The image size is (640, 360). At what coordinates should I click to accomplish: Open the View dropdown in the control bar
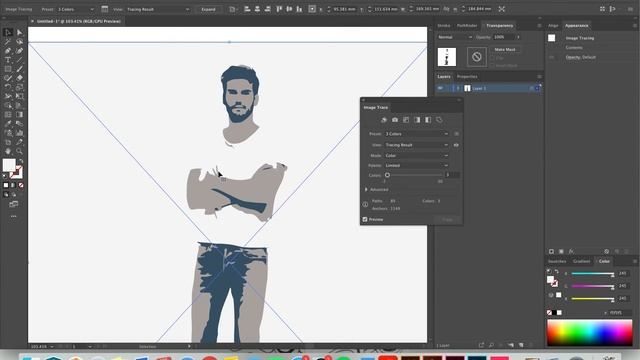tap(158, 9)
